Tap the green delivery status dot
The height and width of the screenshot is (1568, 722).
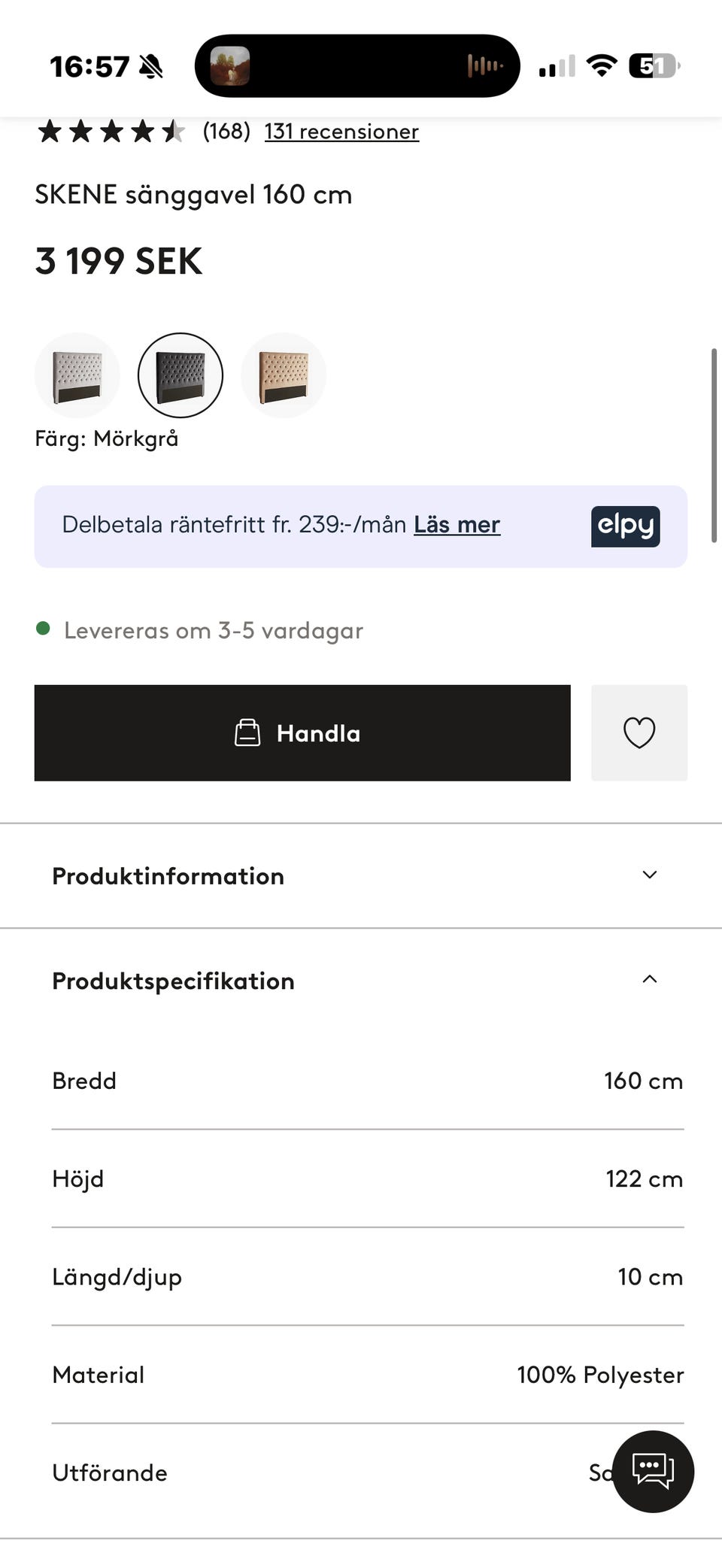[43, 629]
